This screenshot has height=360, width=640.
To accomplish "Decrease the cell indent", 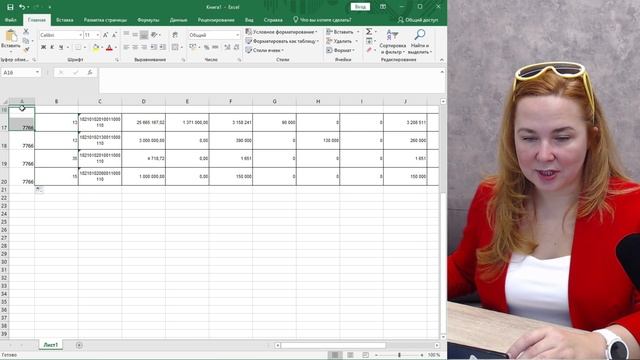I will [154, 47].
